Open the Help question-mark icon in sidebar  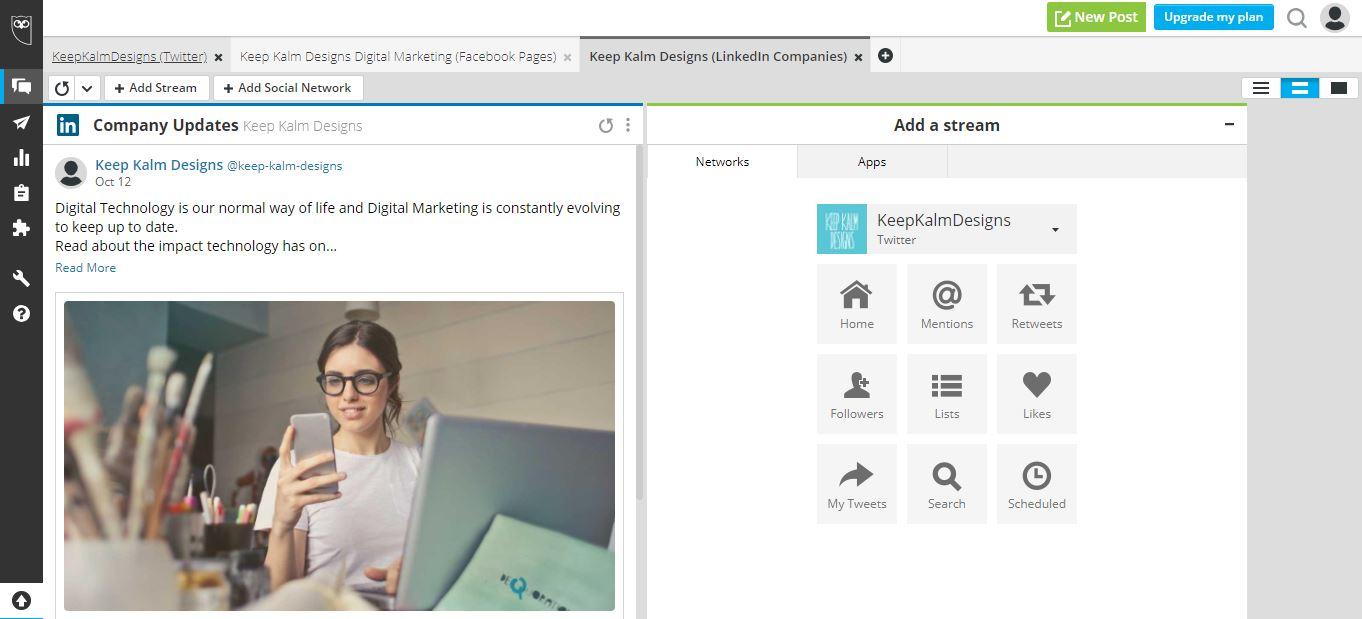(21, 314)
